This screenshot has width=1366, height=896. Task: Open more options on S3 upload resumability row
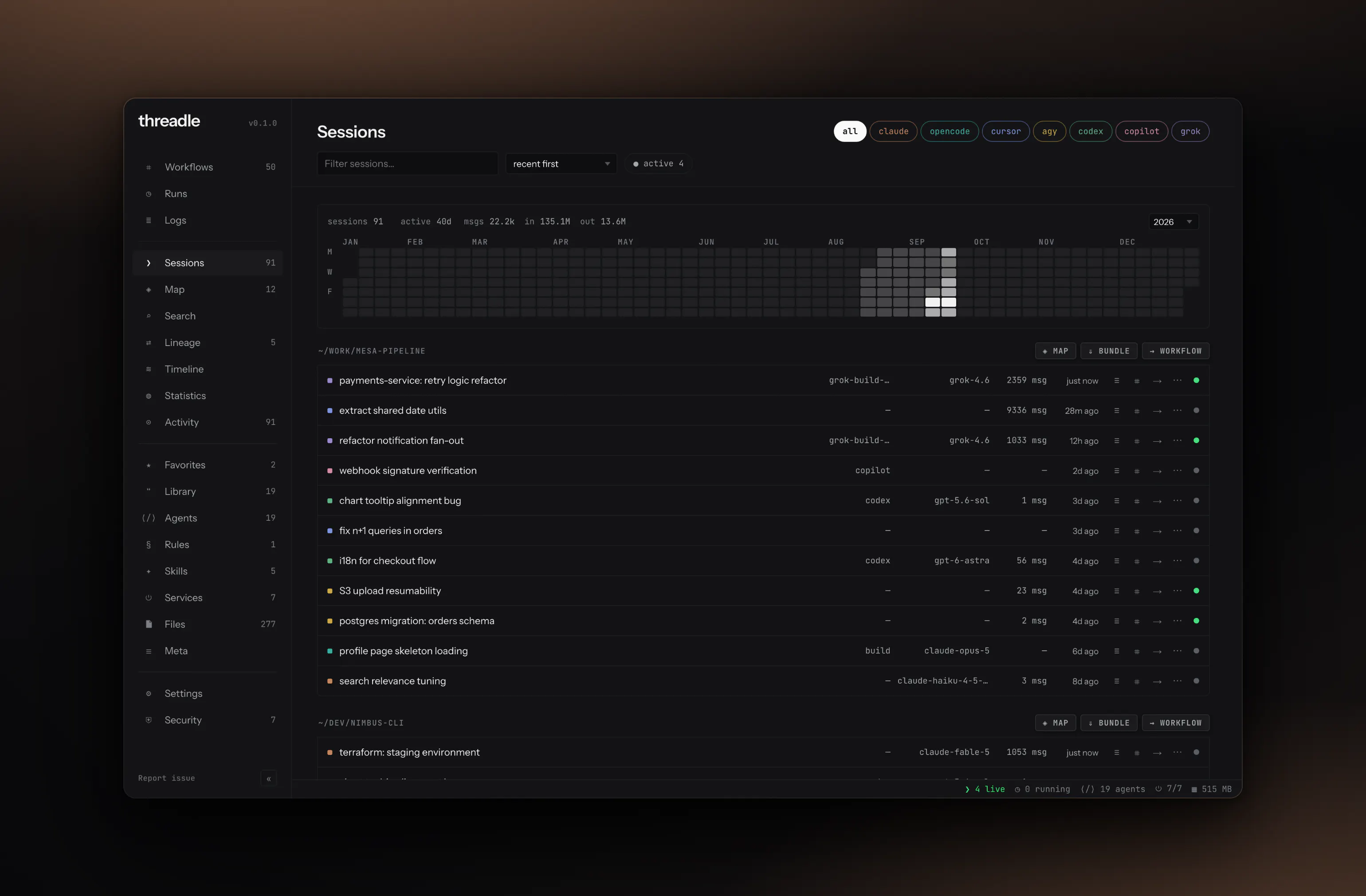click(x=1177, y=591)
